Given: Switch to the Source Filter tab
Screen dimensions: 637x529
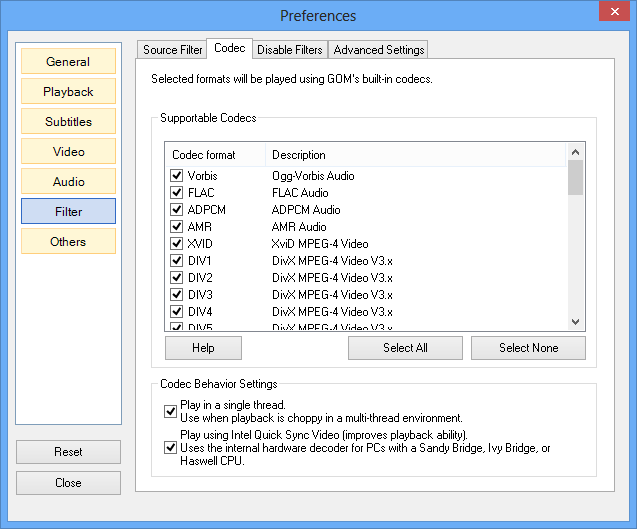Looking at the screenshot, I should [x=173, y=49].
